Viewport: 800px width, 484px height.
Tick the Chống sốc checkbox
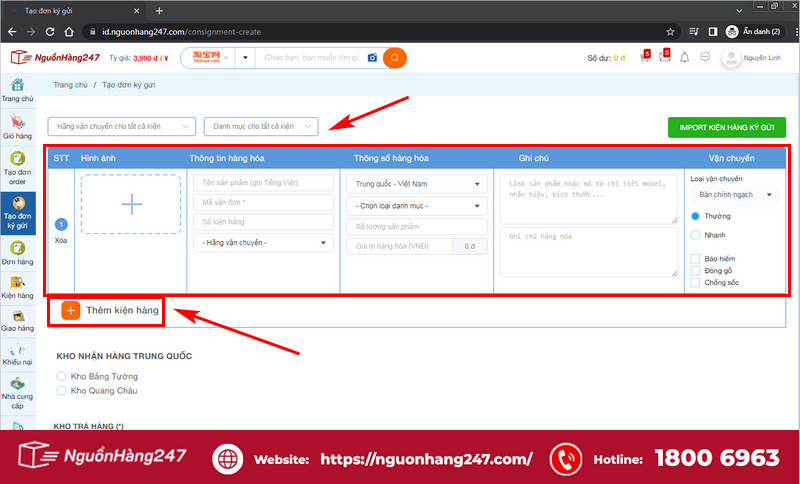click(x=695, y=283)
